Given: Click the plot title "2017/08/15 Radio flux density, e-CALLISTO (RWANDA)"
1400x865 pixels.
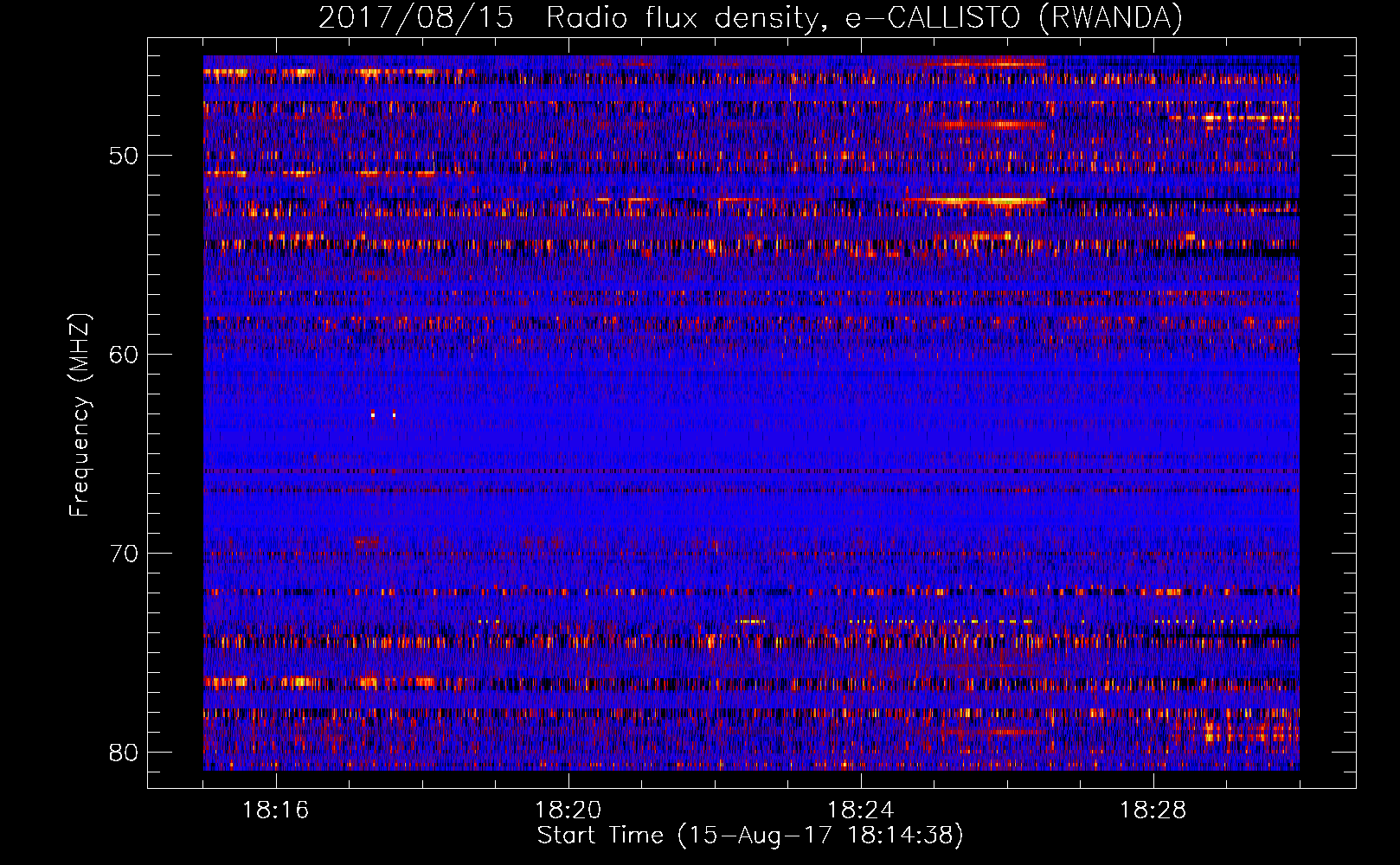Looking at the screenshot, I should 750,17.
